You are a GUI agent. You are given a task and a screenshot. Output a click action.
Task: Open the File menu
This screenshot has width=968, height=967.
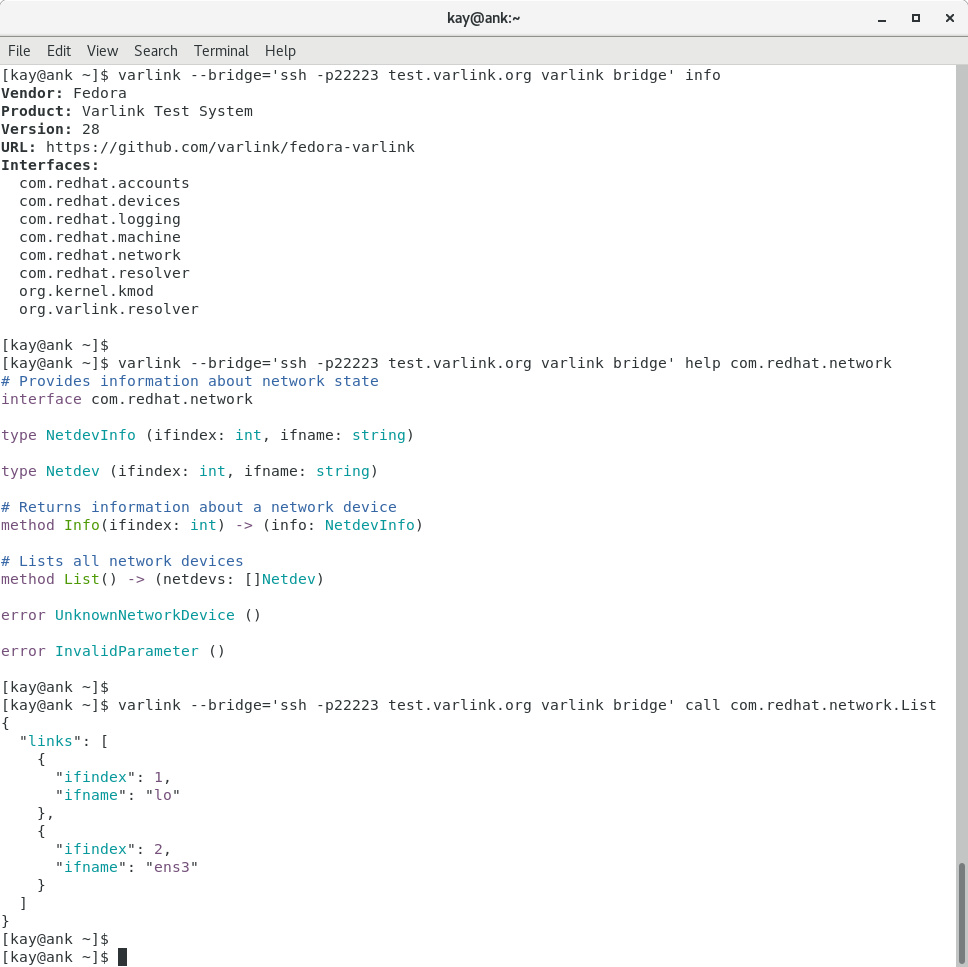[19, 51]
